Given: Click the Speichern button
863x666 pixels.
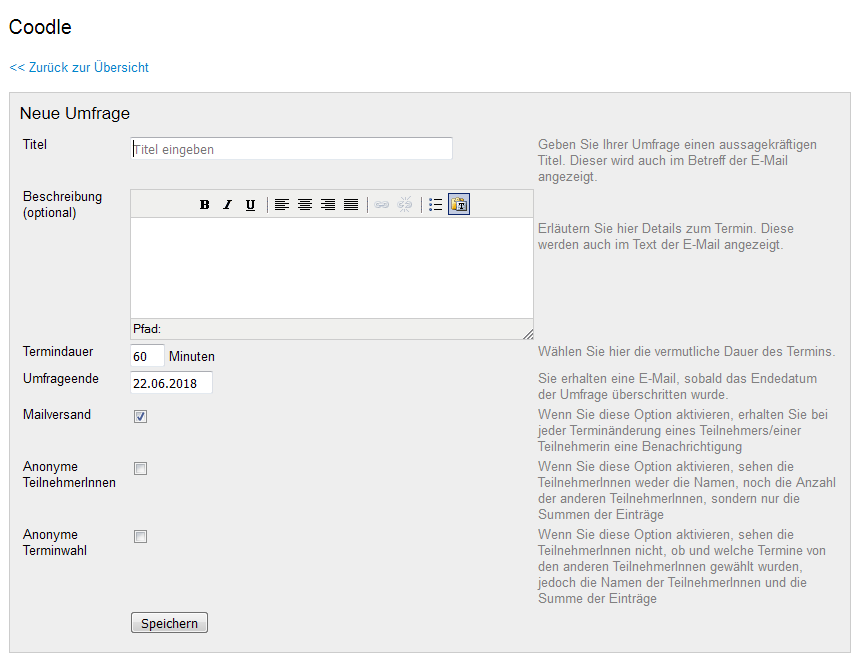Looking at the screenshot, I should pos(169,623).
